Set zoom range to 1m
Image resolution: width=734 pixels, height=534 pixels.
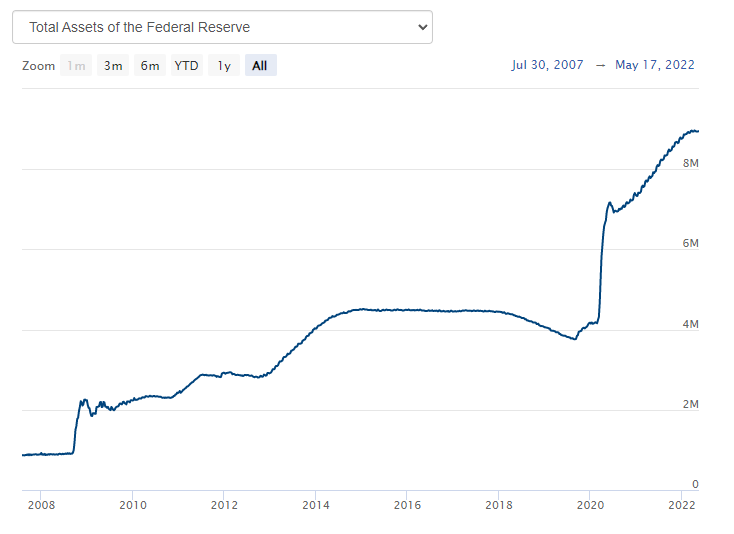[76, 66]
